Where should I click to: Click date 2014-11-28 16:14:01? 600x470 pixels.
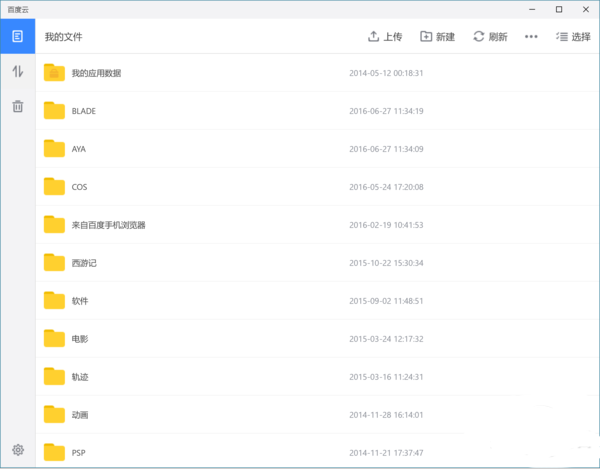click(386, 415)
